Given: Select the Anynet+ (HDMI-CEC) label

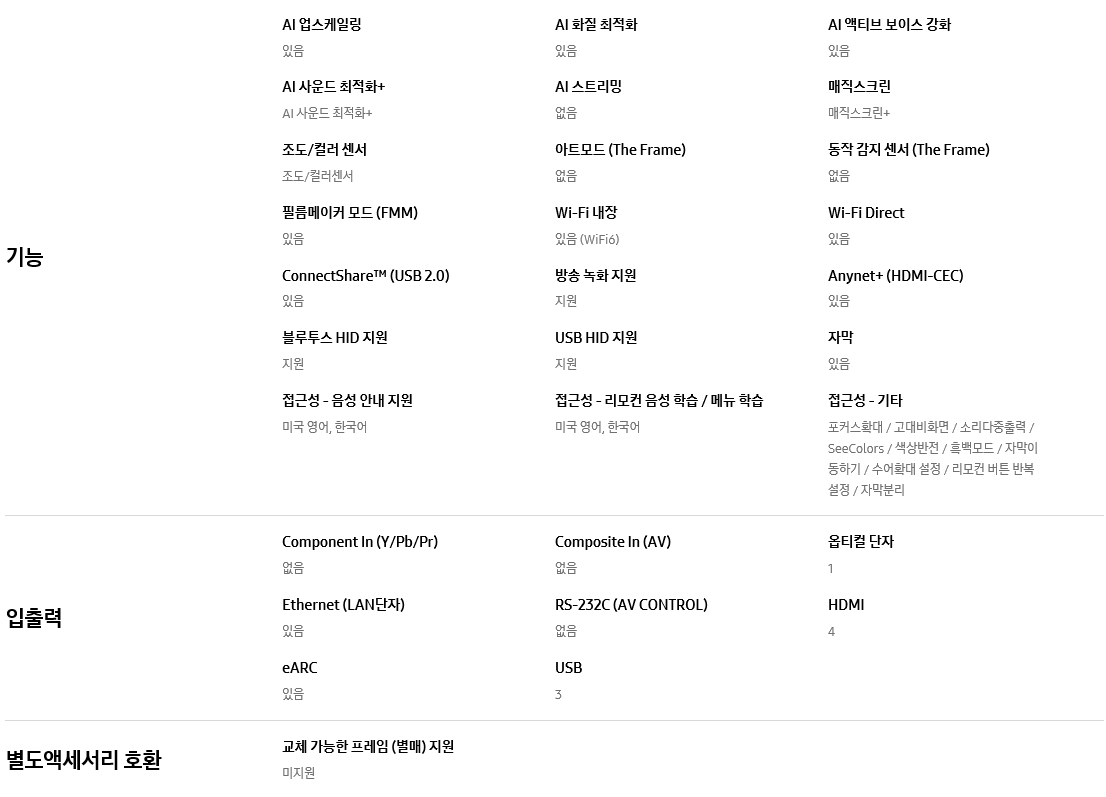Looking at the screenshot, I should (x=895, y=276).
